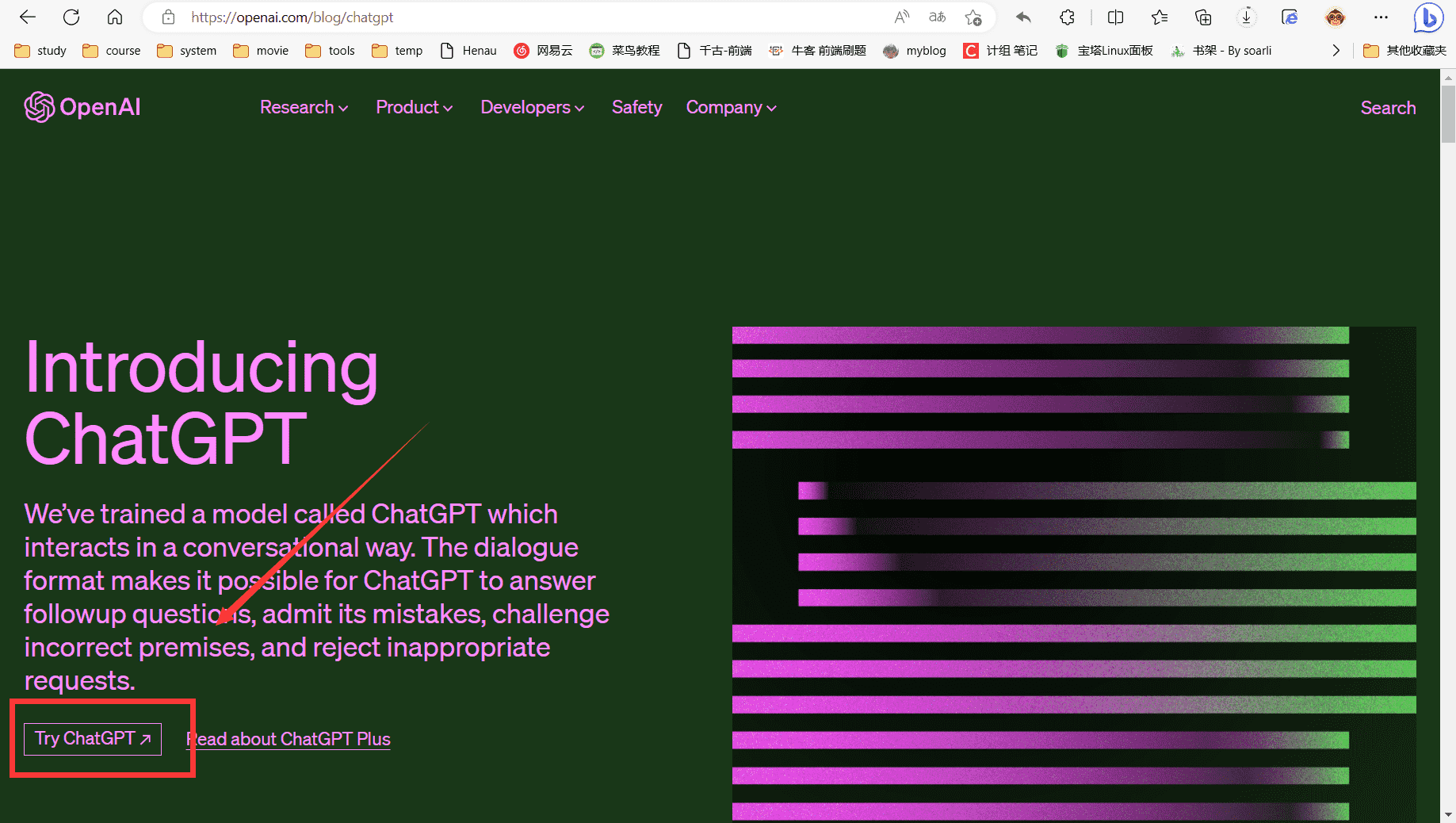Open the browser home page

pyautogui.click(x=115, y=17)
